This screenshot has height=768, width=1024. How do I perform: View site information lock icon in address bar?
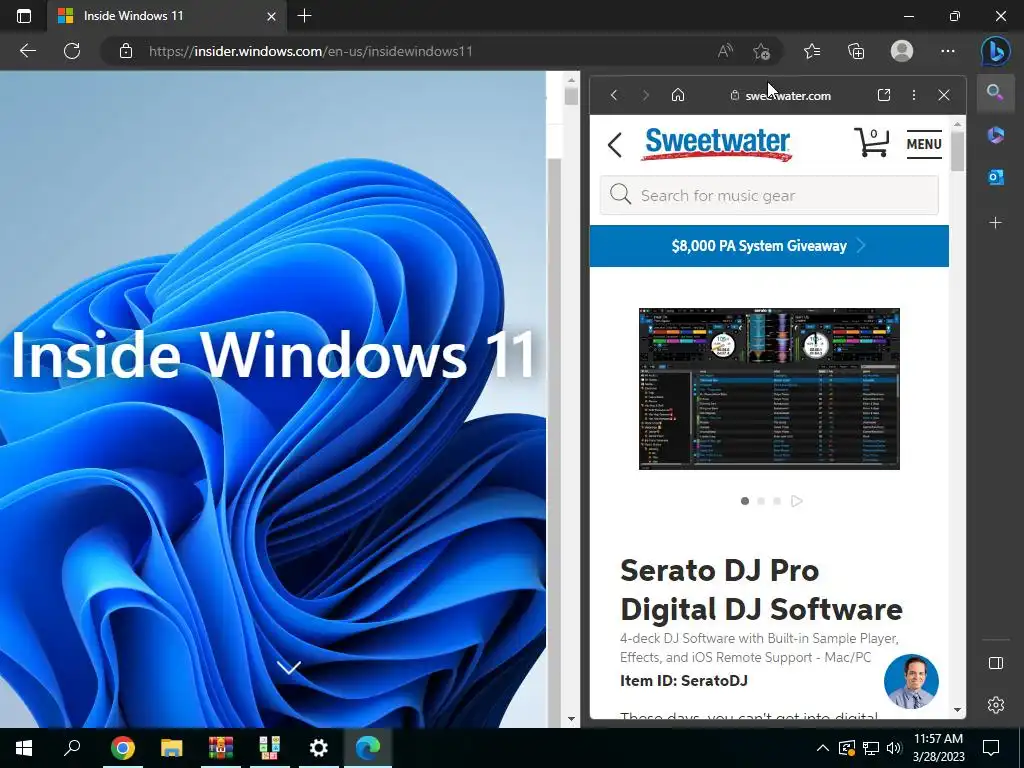pos(126,51)
